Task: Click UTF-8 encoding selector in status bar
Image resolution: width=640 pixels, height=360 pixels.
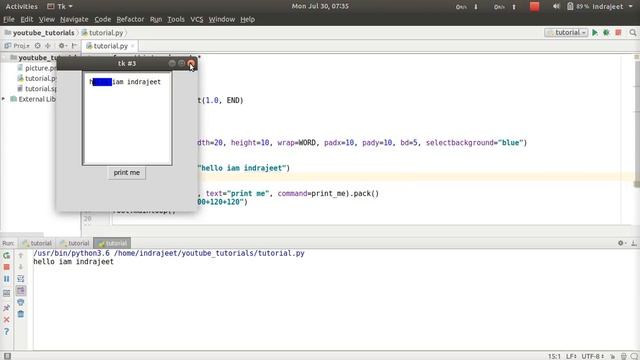Action: [593, 356]
